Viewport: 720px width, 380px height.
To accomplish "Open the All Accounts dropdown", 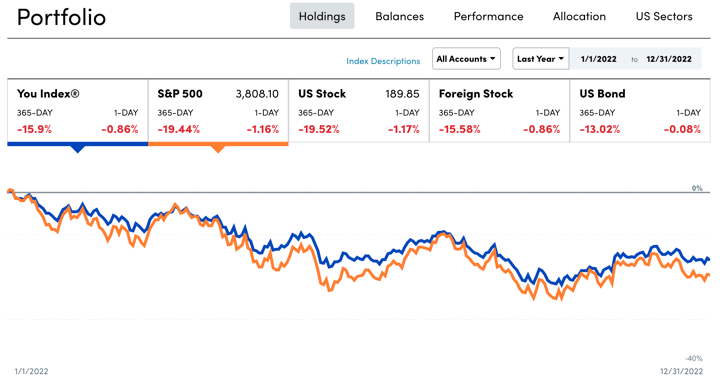I will click(x=466, y=59).
